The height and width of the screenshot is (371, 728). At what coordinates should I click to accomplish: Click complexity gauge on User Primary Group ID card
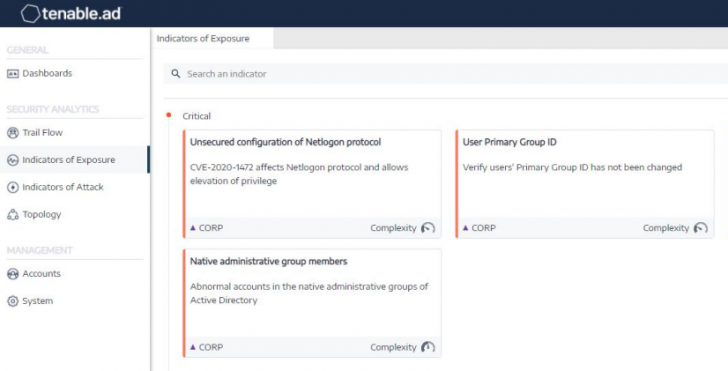point(701,228)
